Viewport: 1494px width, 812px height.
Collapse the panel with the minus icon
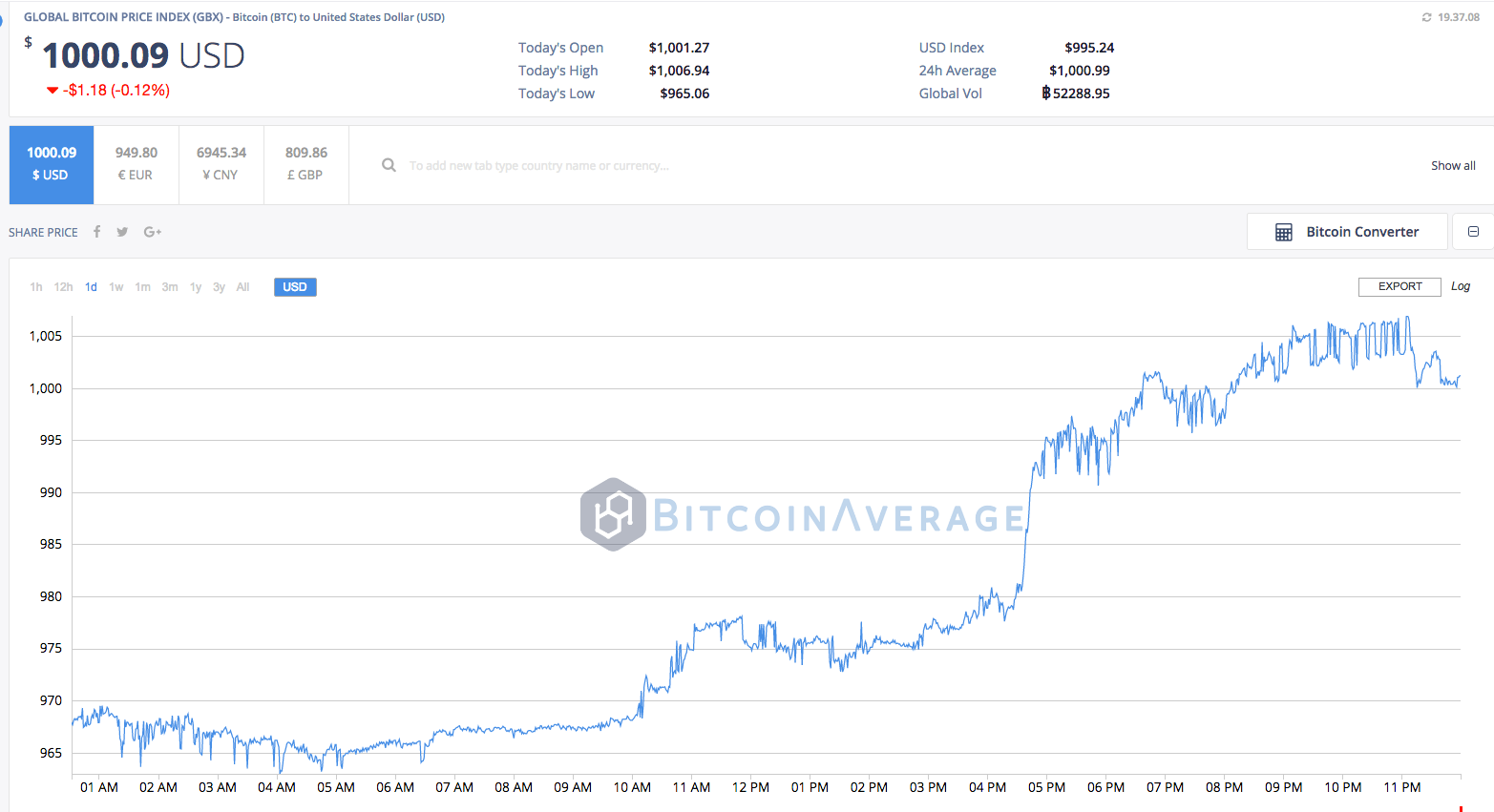pyautogui.click(x=1473, y=232)
